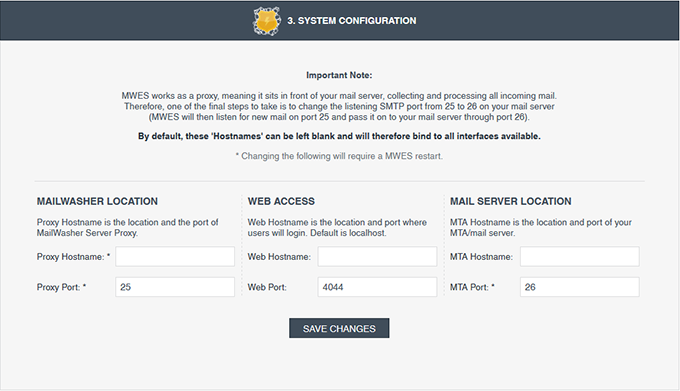Click the MTA Port label
This screenshot has width=680, height=391.
click(472, 287)
